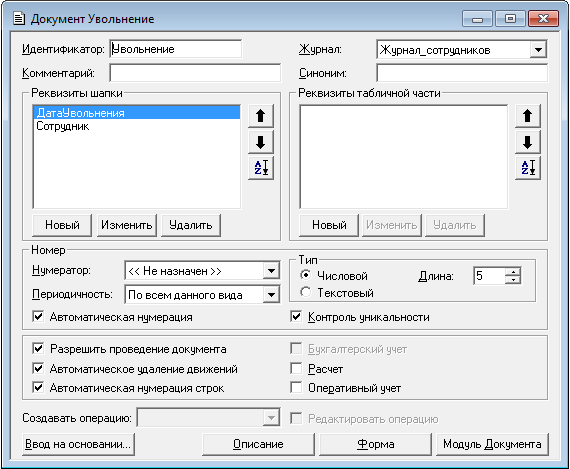Screen dimensions: 570x469
Task: Maximize the Документ Увольнение window
Action: pyautogui.click(x=510, y=19)
